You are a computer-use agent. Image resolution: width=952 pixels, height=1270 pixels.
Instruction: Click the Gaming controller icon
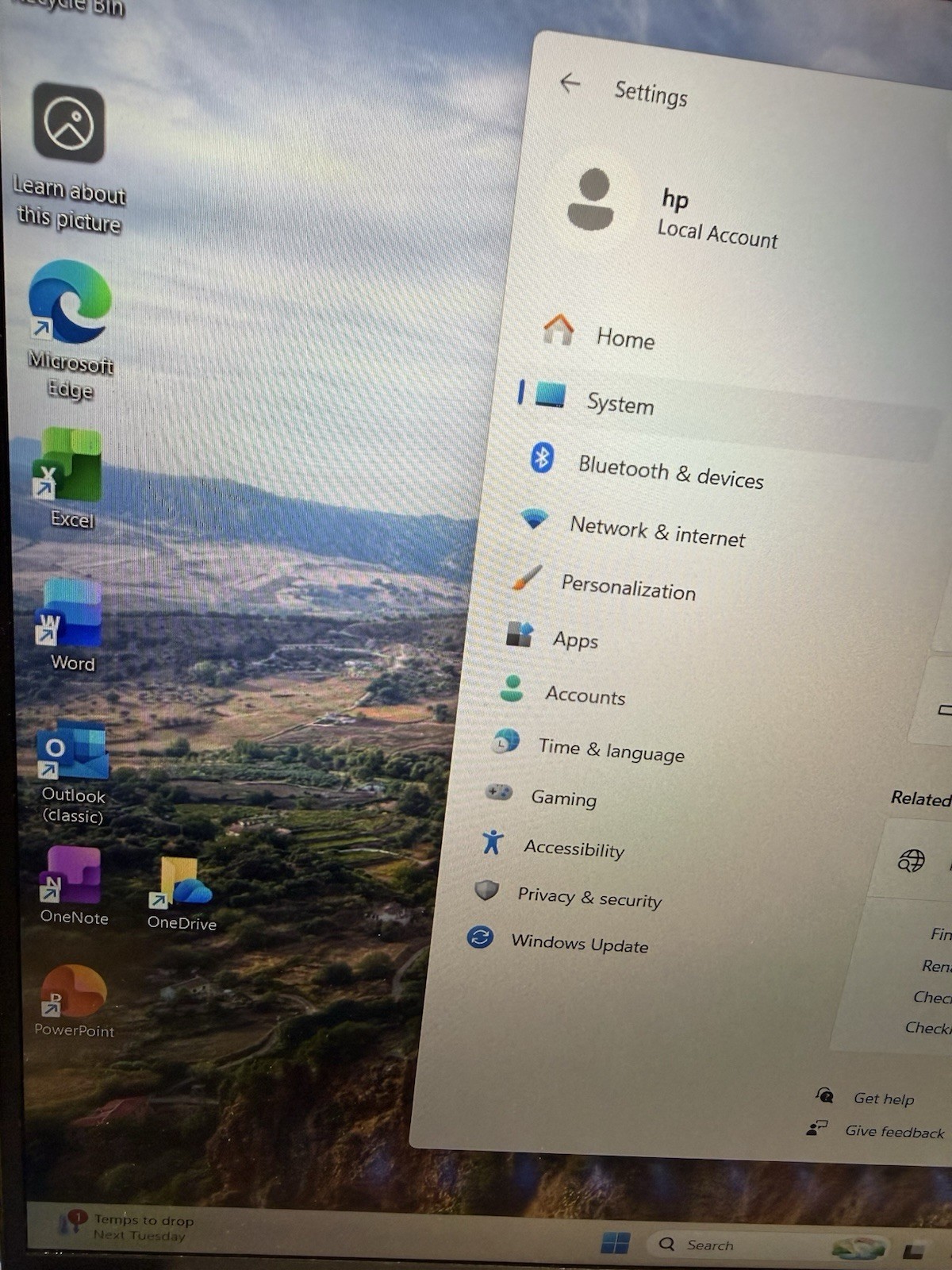(x=499, y=791)
